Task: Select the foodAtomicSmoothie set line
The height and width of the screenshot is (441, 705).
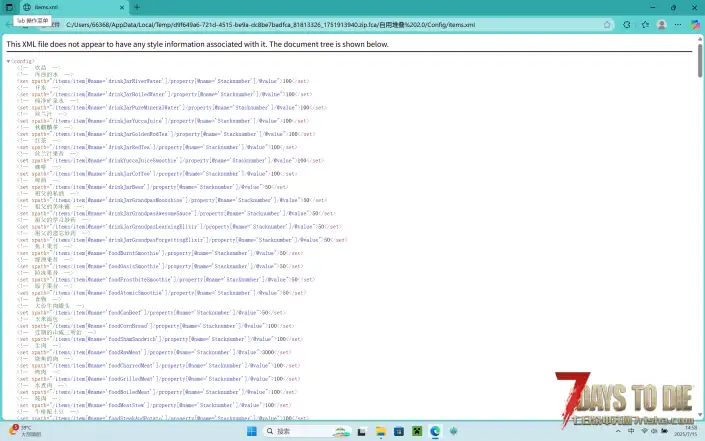Action: point(161,293)
